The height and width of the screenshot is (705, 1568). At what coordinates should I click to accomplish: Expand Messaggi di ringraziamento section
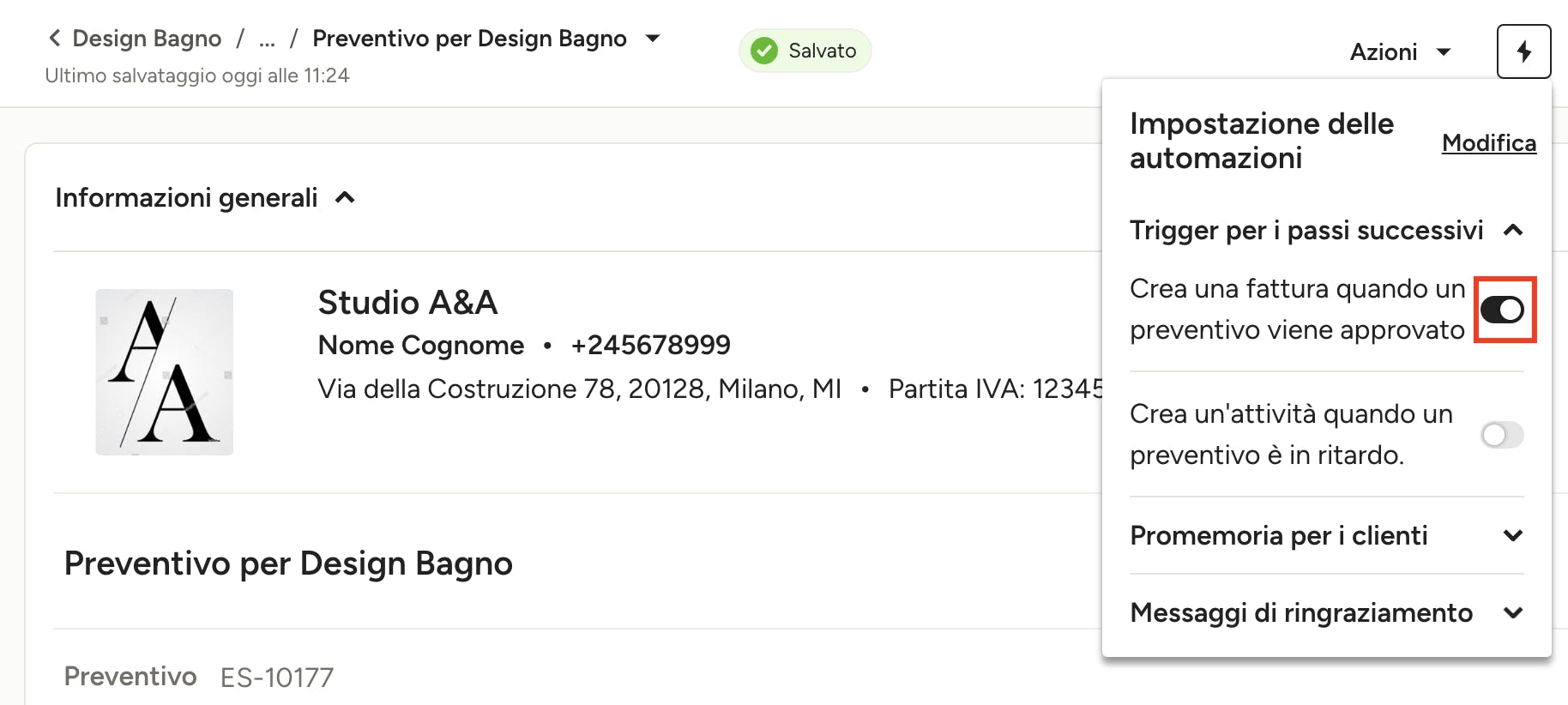1513,612
